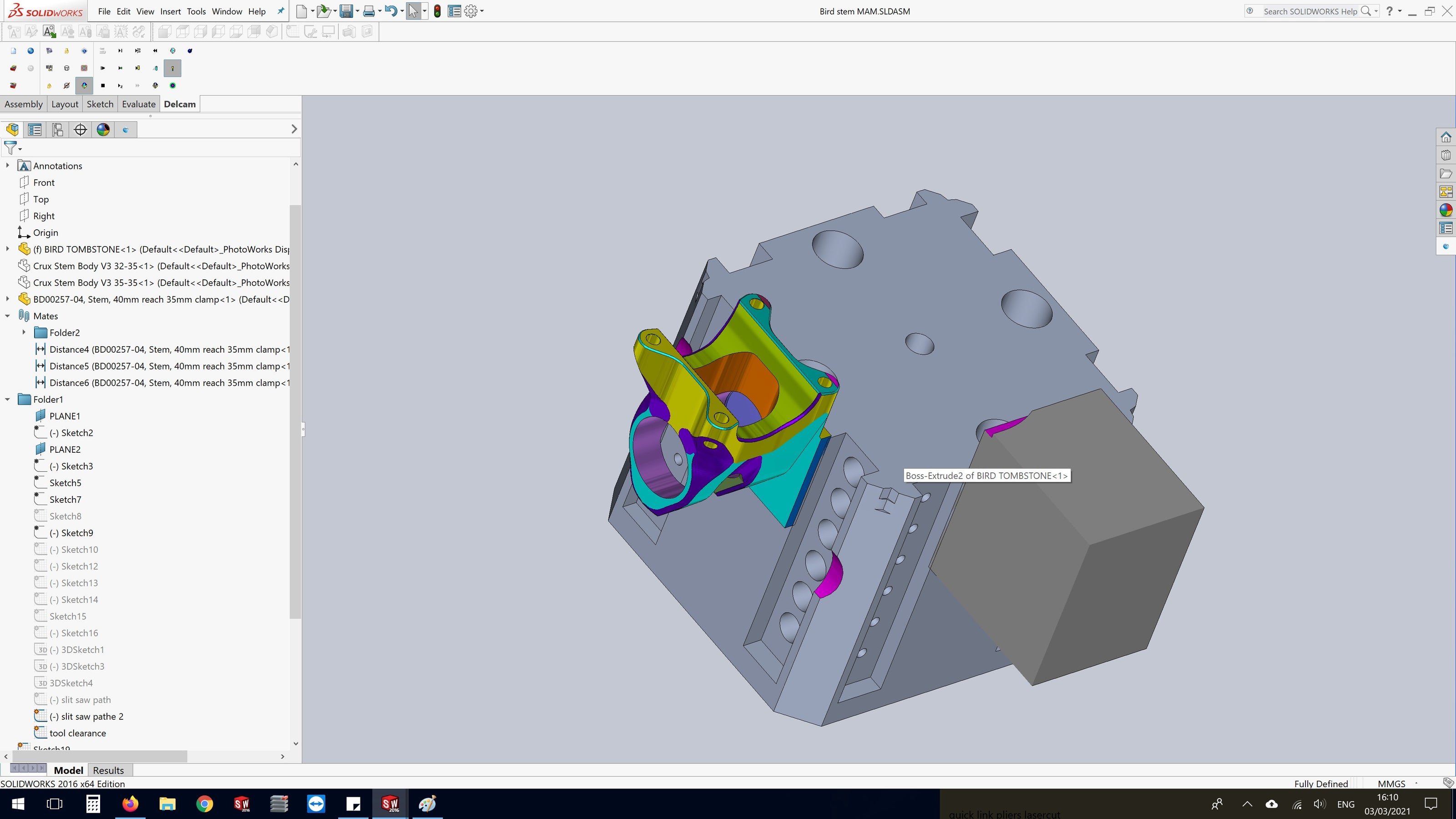Open Firefox from the taskbar

click(130, 804)
